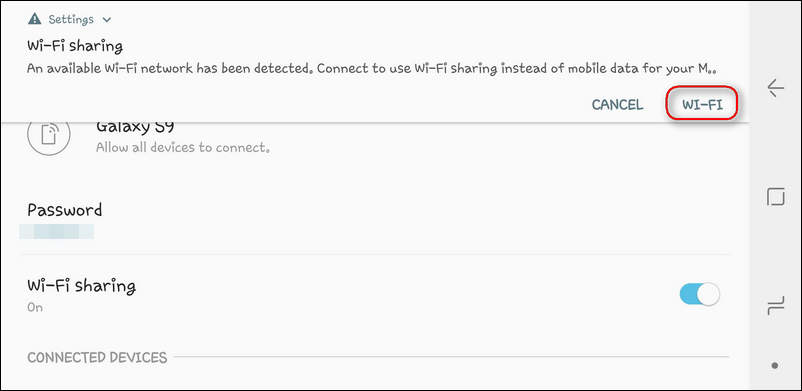Tap the blurred password value
802x391 pixels.
pos(57,231)
